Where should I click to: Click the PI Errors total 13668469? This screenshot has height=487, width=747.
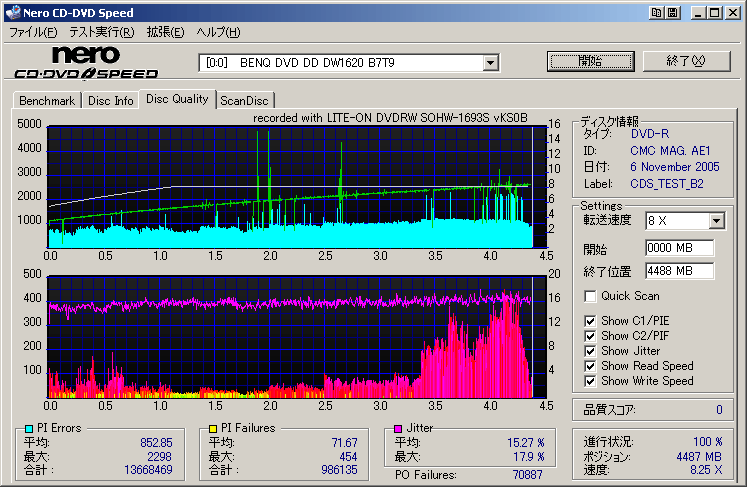point(148,470)
